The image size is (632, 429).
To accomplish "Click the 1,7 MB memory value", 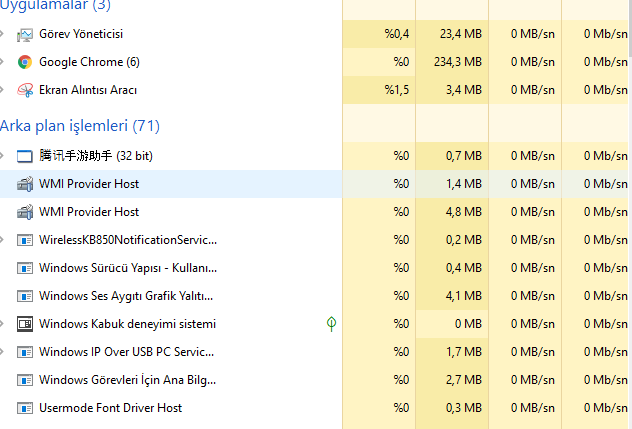I will click(464, 352).
